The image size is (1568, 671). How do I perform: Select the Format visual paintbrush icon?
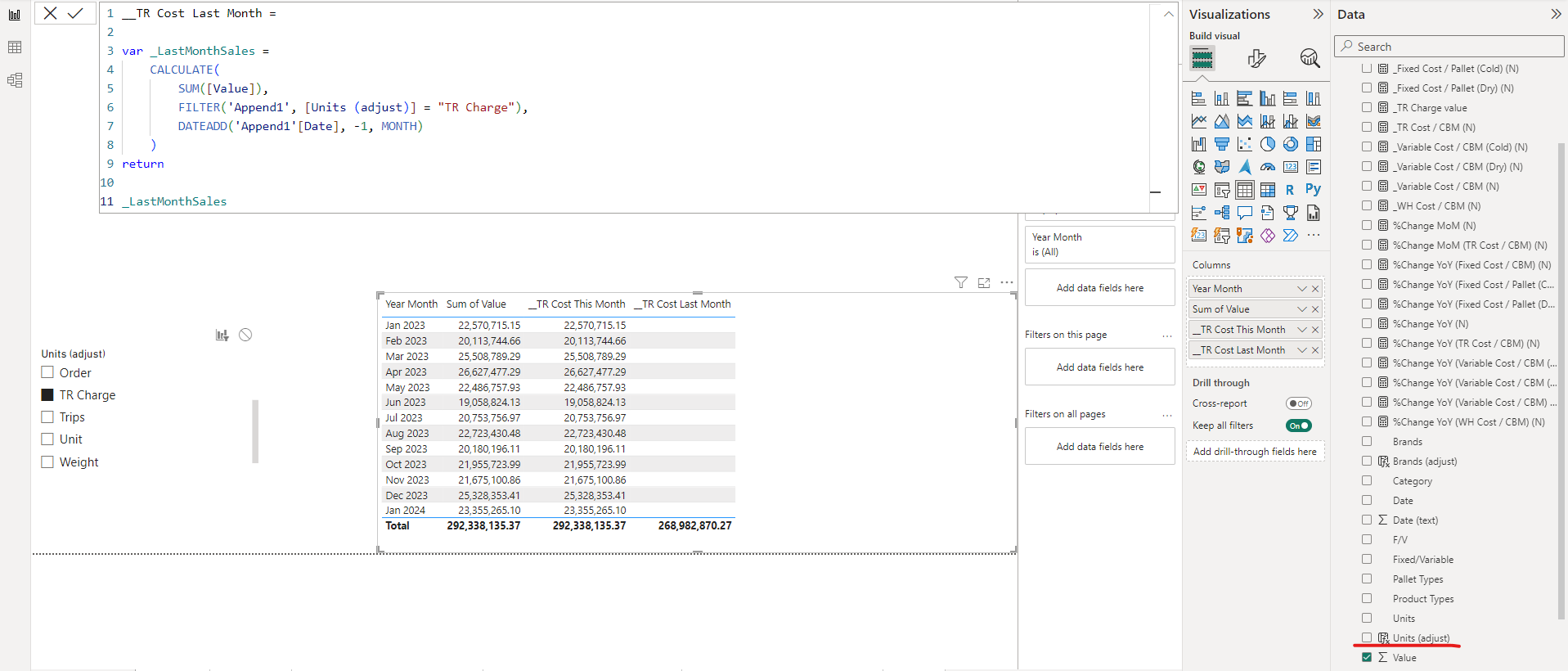click(1257, 58)
